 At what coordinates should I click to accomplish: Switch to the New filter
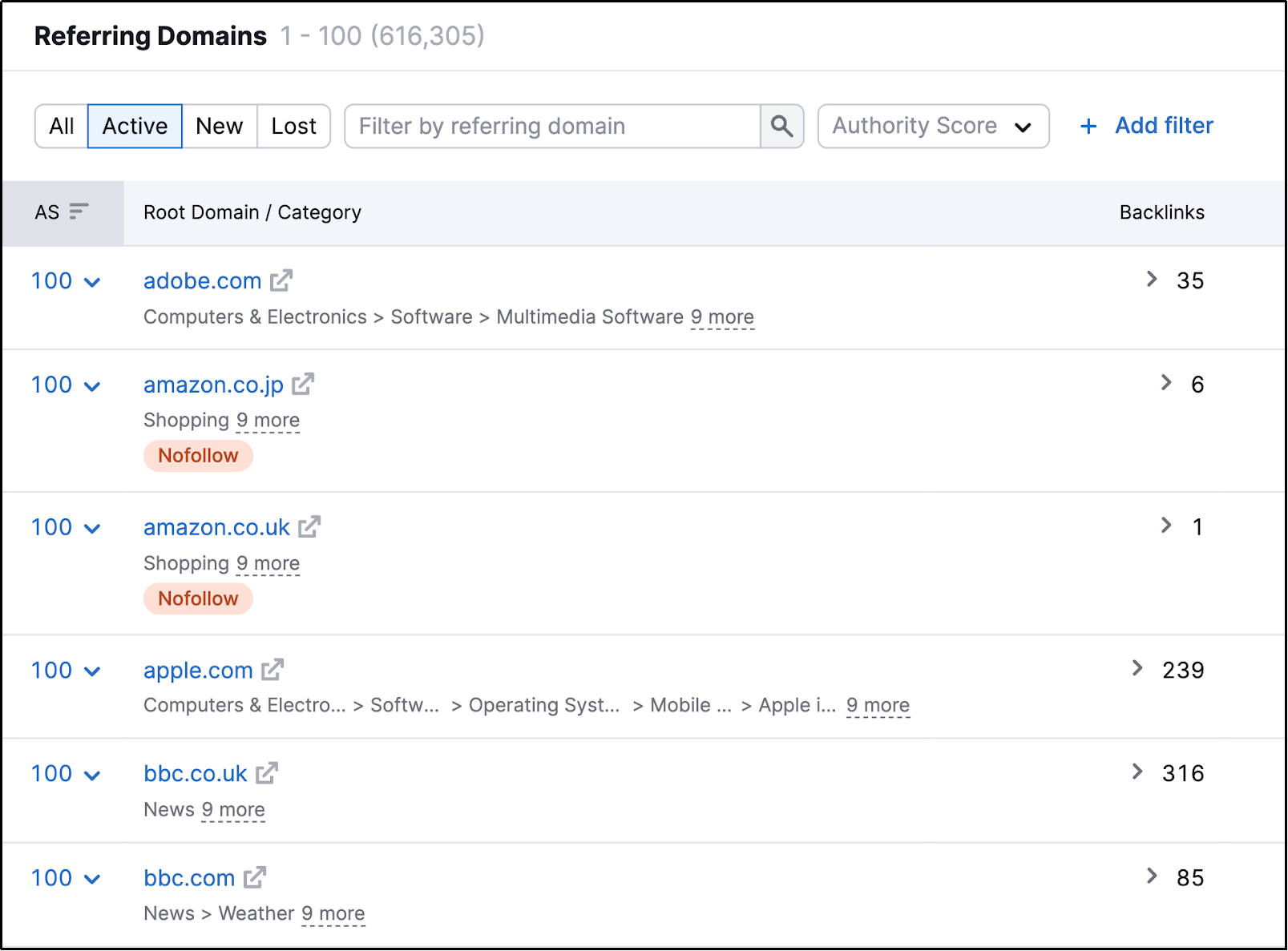219,126
